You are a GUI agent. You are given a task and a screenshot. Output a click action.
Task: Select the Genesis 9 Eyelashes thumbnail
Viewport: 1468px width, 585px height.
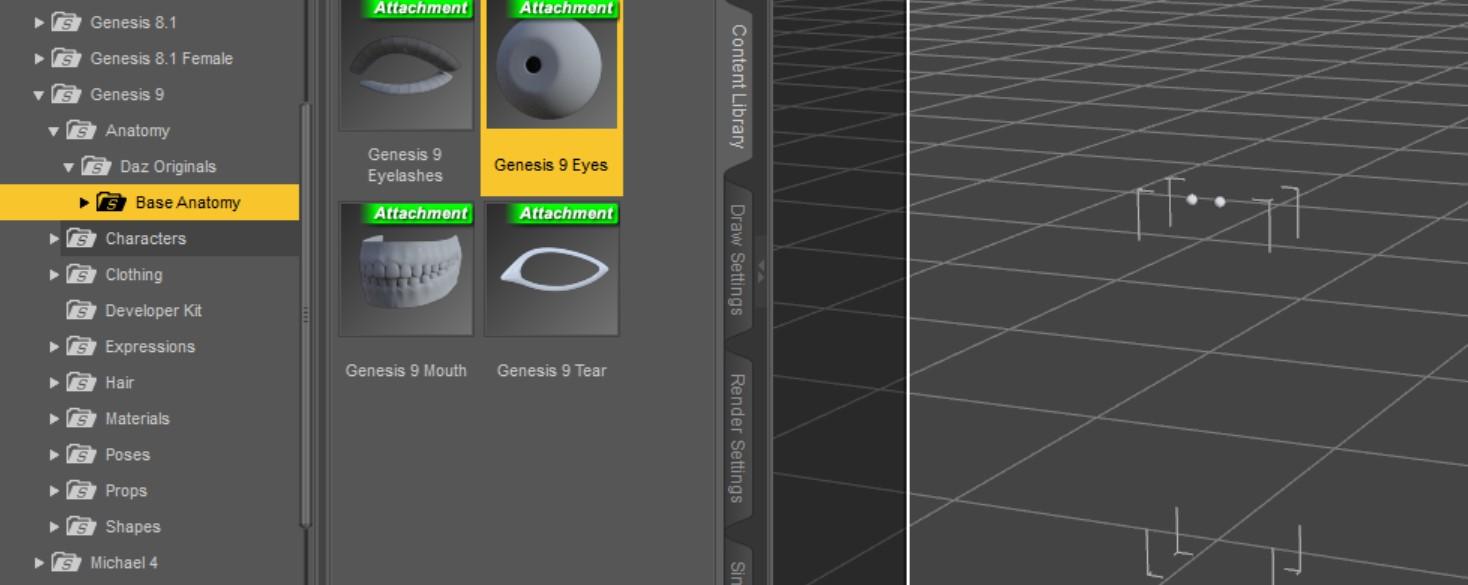(x=406, y=64)
